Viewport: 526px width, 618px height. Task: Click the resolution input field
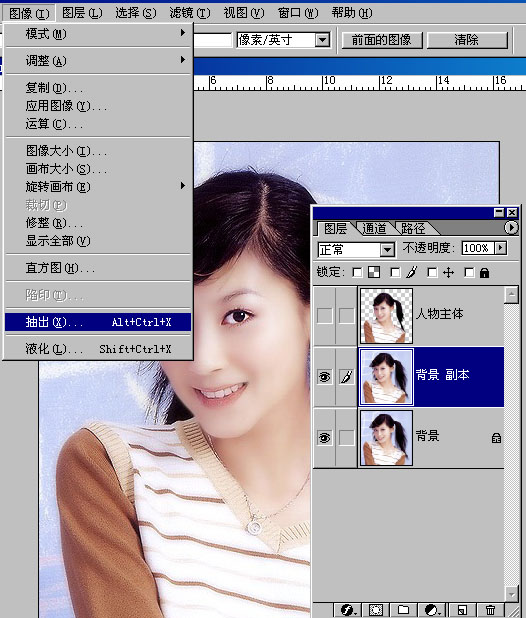click(212, 40)
